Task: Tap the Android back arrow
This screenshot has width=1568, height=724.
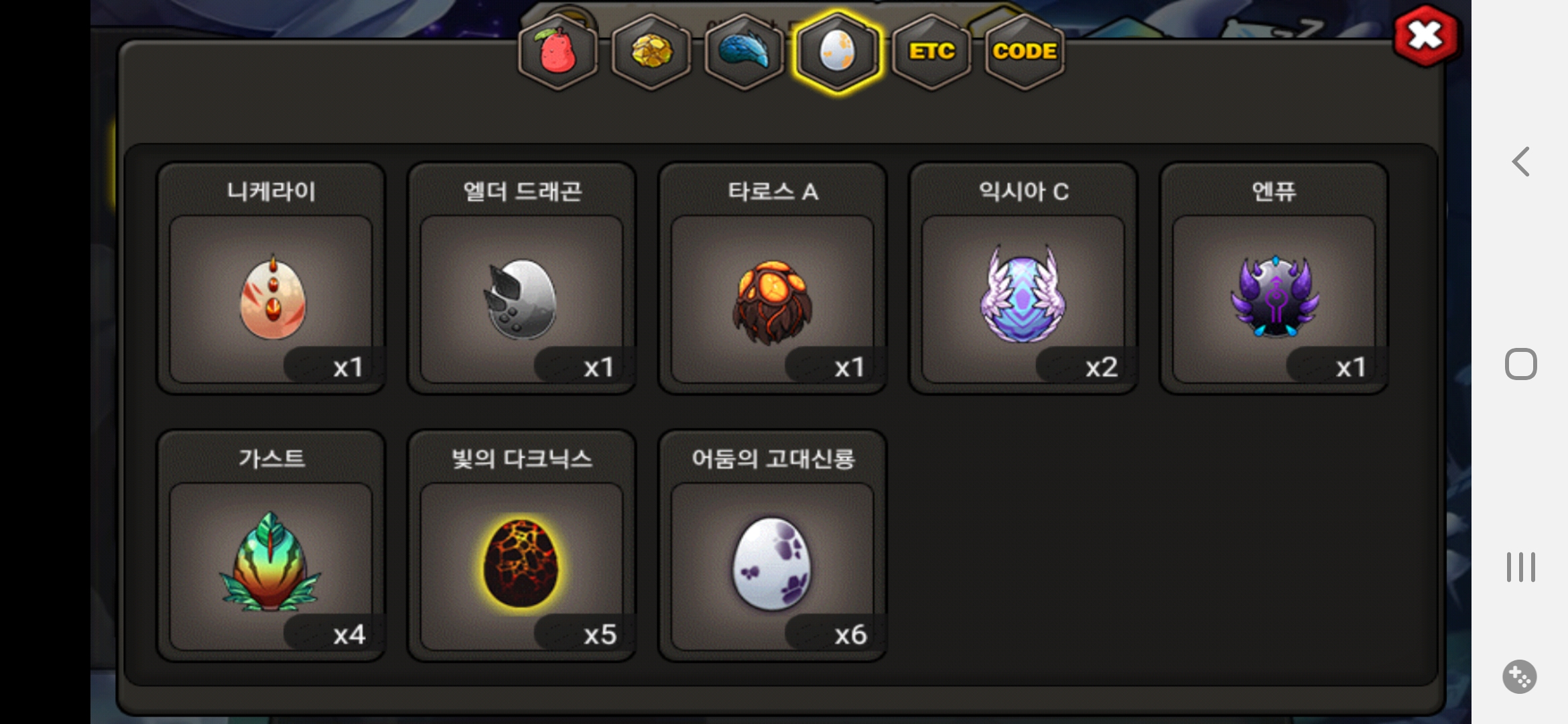Action: pyautogui.click(x=1521, y=162)
